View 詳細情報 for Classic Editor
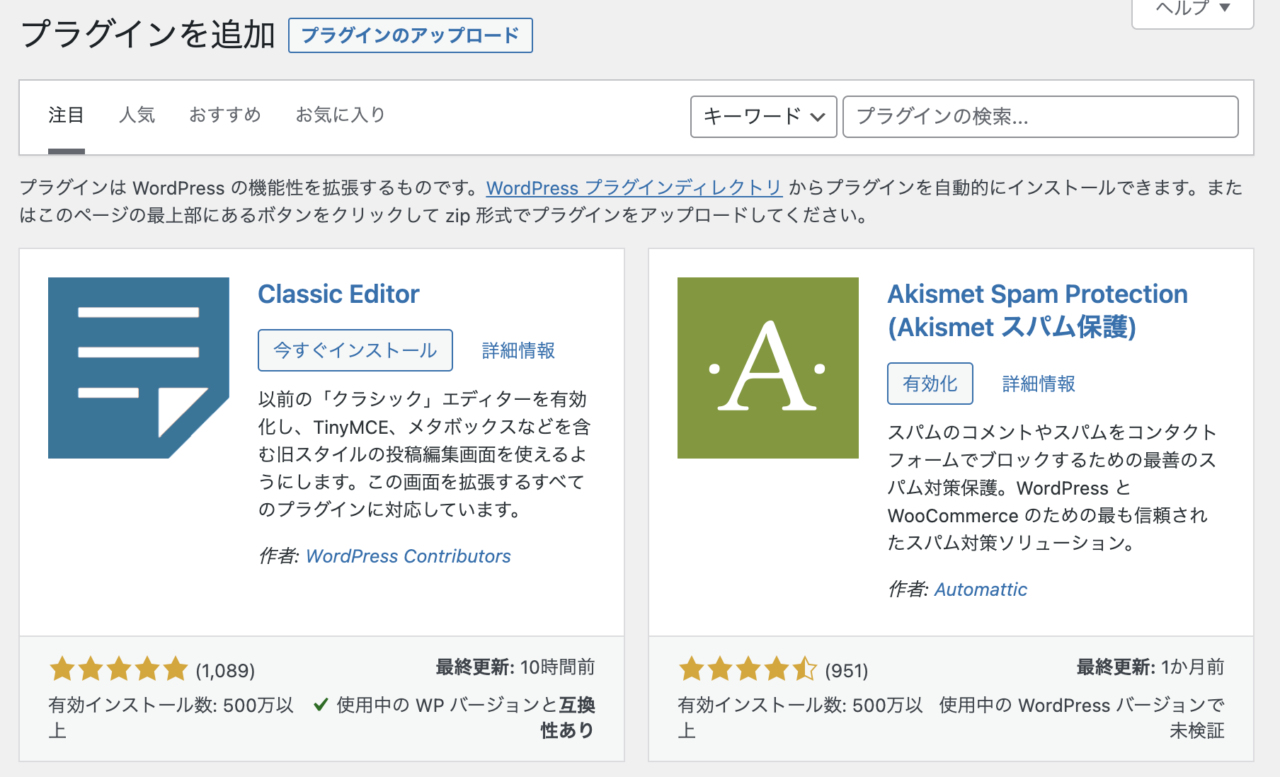Screen dimensions: 1280x777 (518, 351)
